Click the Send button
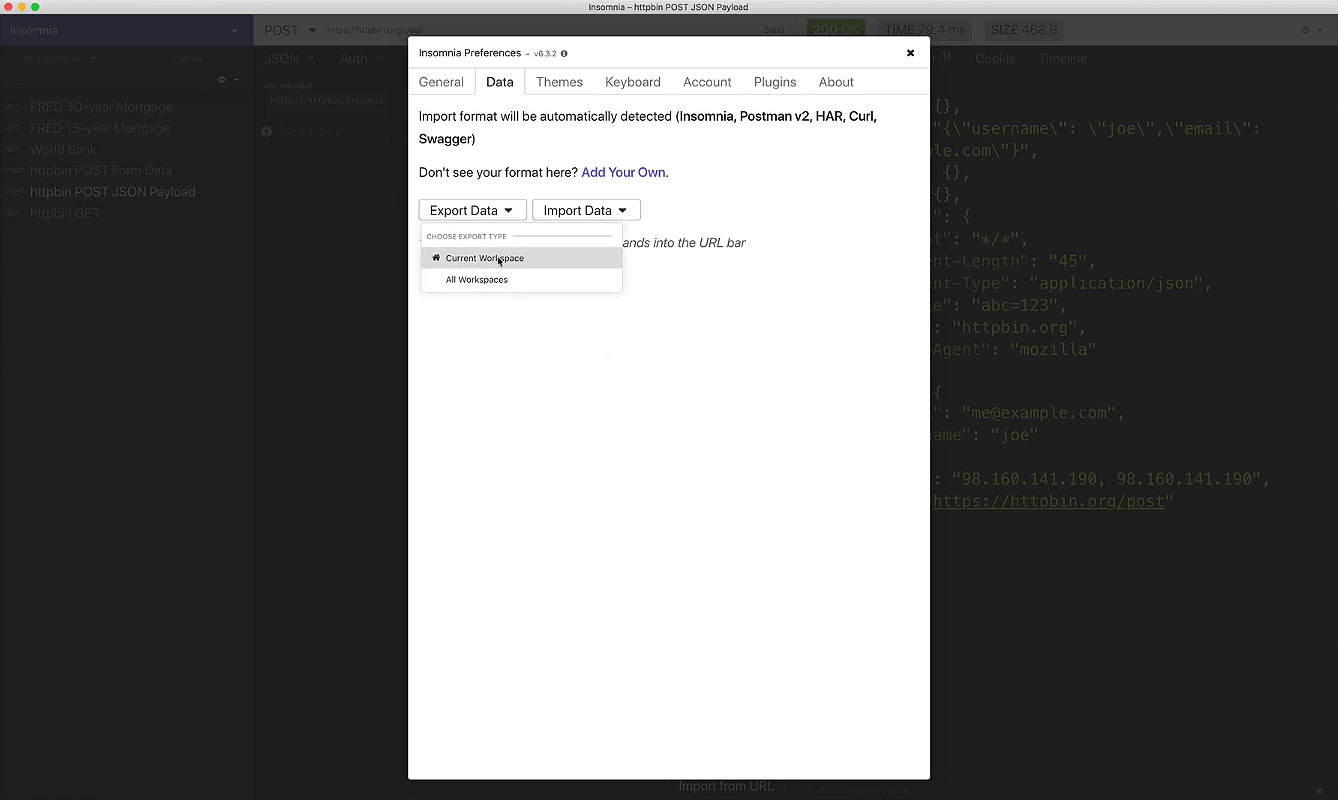This screenshot has width=1338, height=800. point(774,30)
